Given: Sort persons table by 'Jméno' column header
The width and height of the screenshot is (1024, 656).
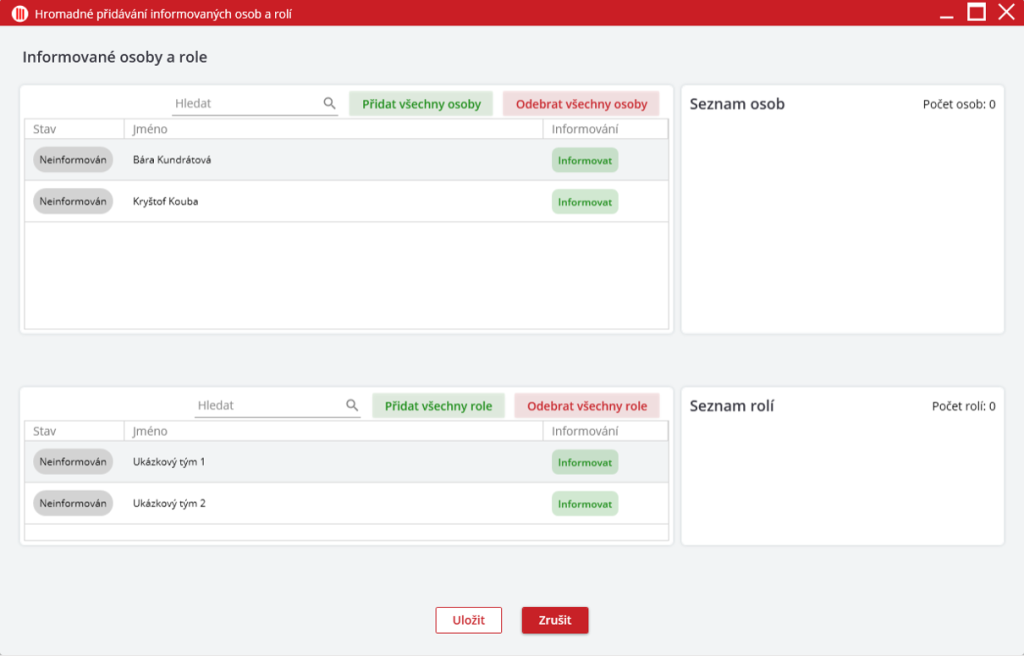Looking at the screenshot, I should (150, 129).
